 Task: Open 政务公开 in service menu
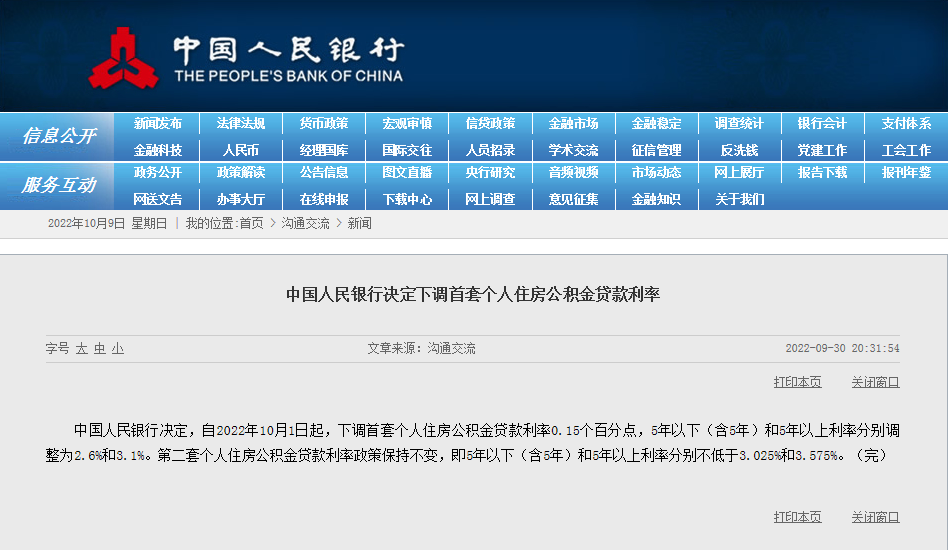click(x=158, y=173)
